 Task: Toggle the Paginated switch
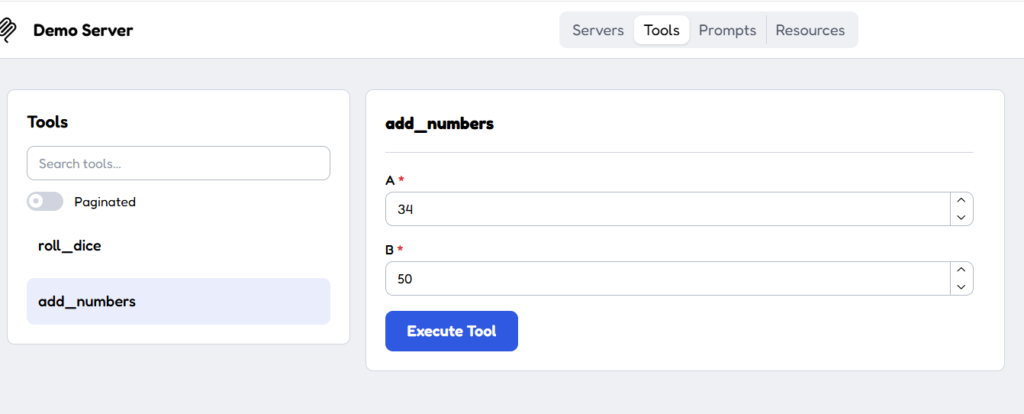[x=45, y=202]
